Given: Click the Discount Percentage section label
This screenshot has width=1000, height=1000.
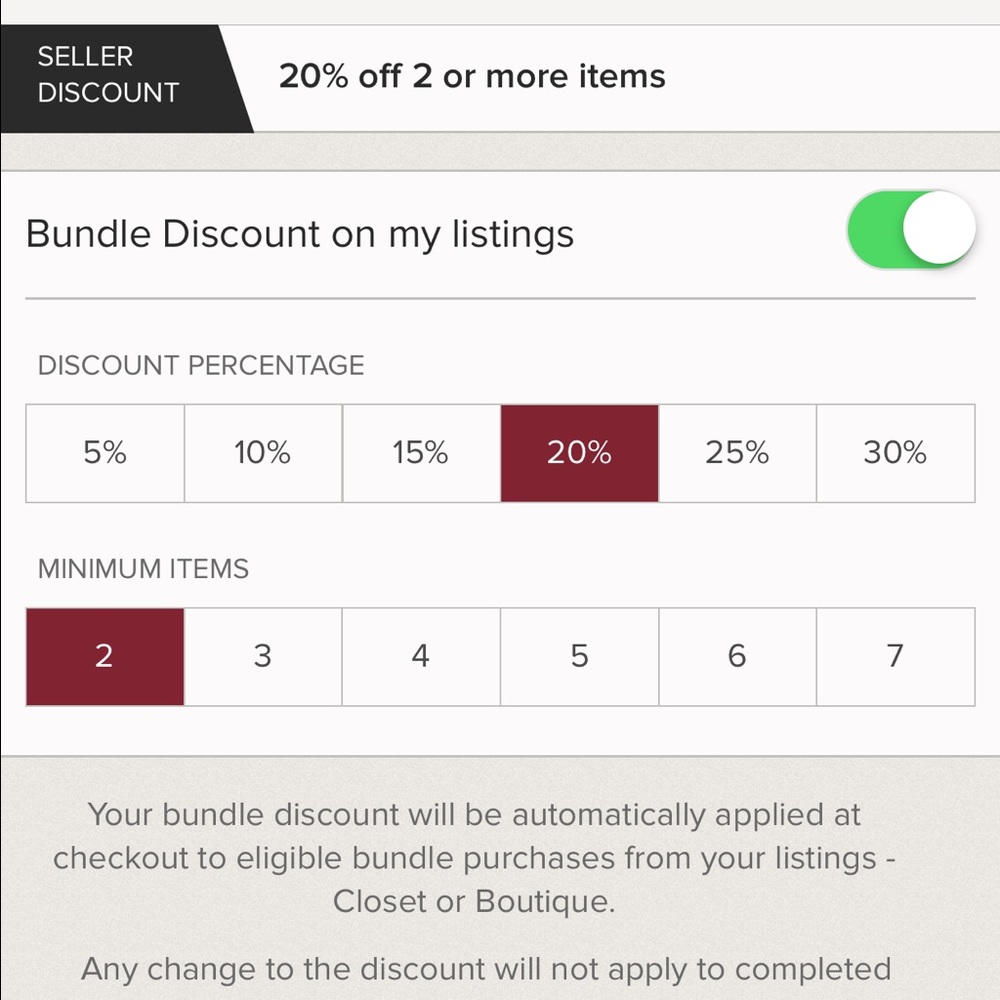Looking at the screenshot, I should [201, 365].
